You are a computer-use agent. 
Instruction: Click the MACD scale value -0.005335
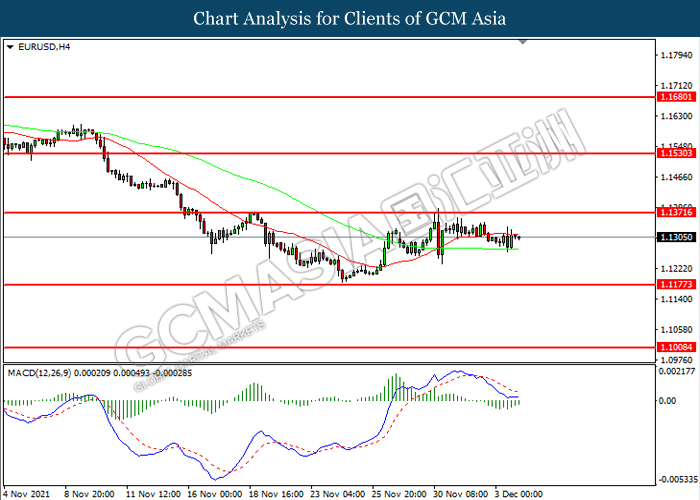point(679,479)
